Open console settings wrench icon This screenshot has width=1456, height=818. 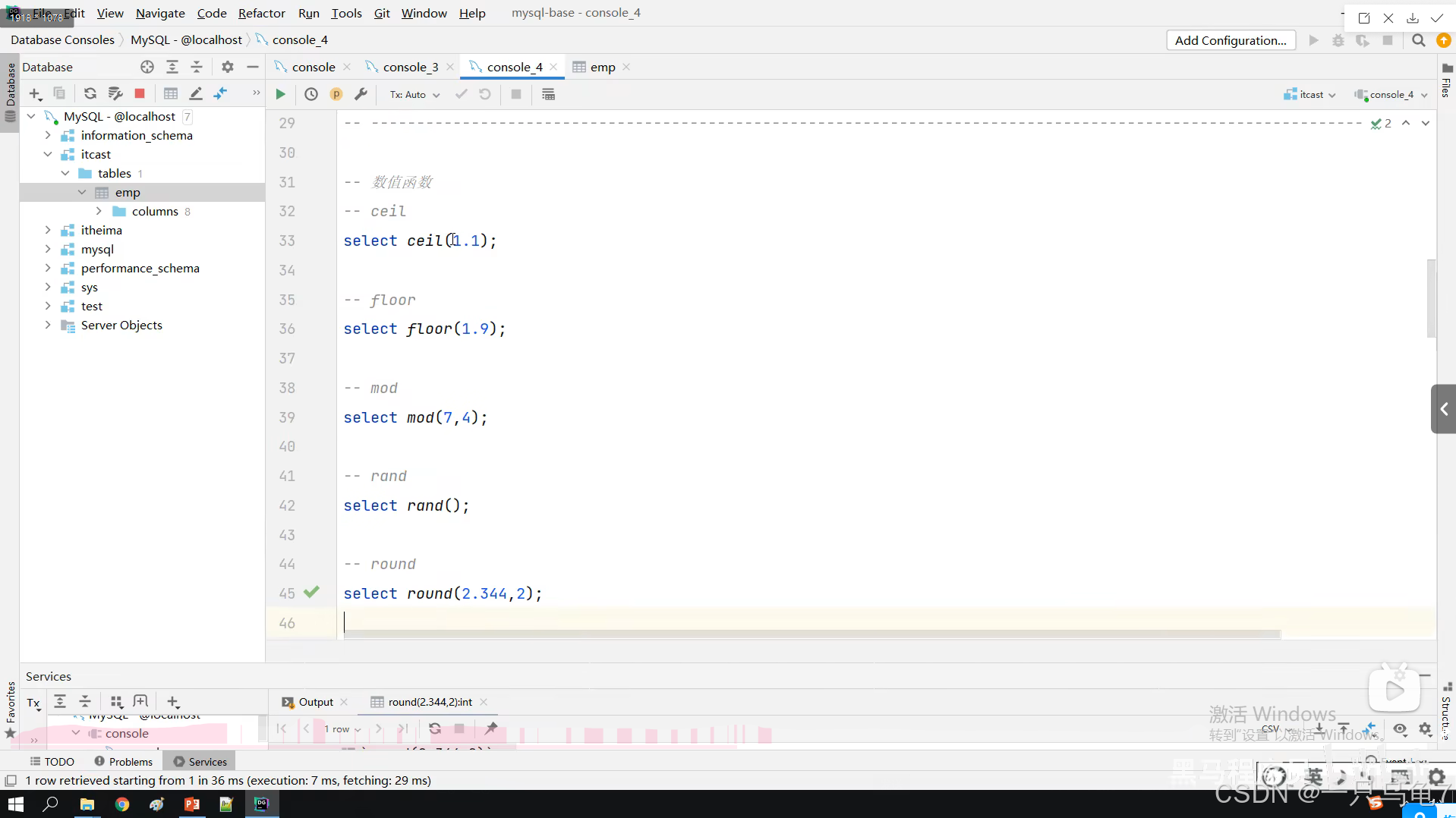pyautogui.click(x=361, y=94)
